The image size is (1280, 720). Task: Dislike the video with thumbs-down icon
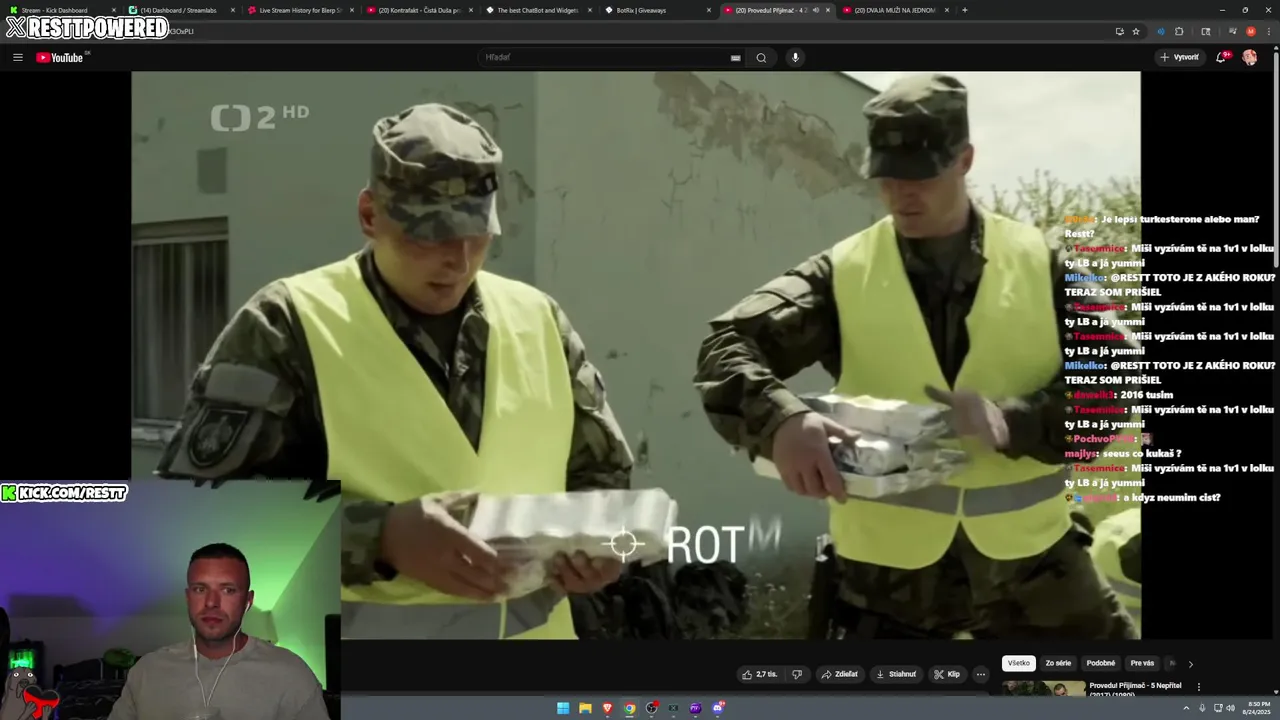797,674
